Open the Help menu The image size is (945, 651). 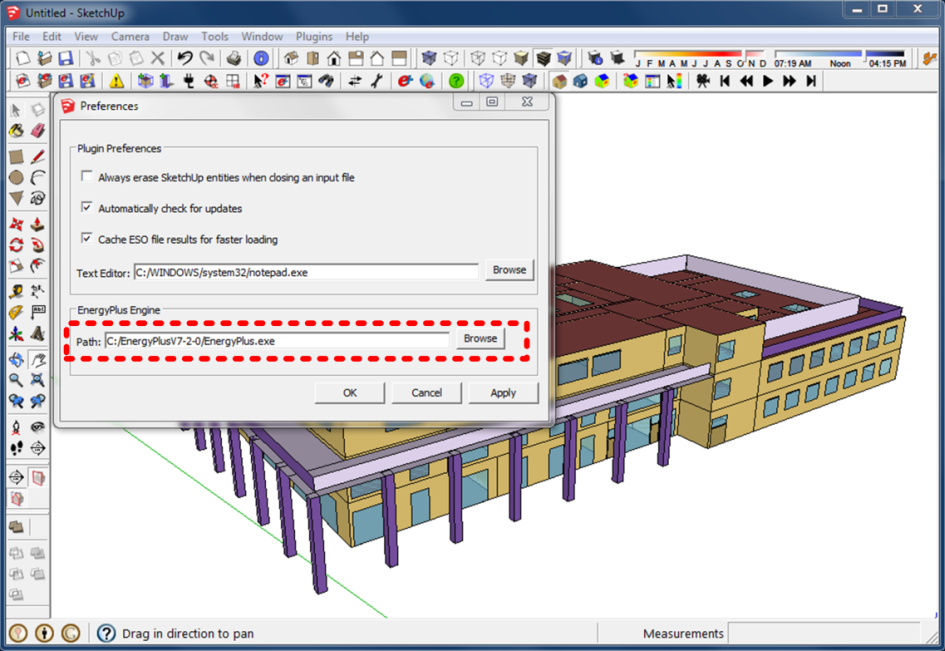[357, 37]
